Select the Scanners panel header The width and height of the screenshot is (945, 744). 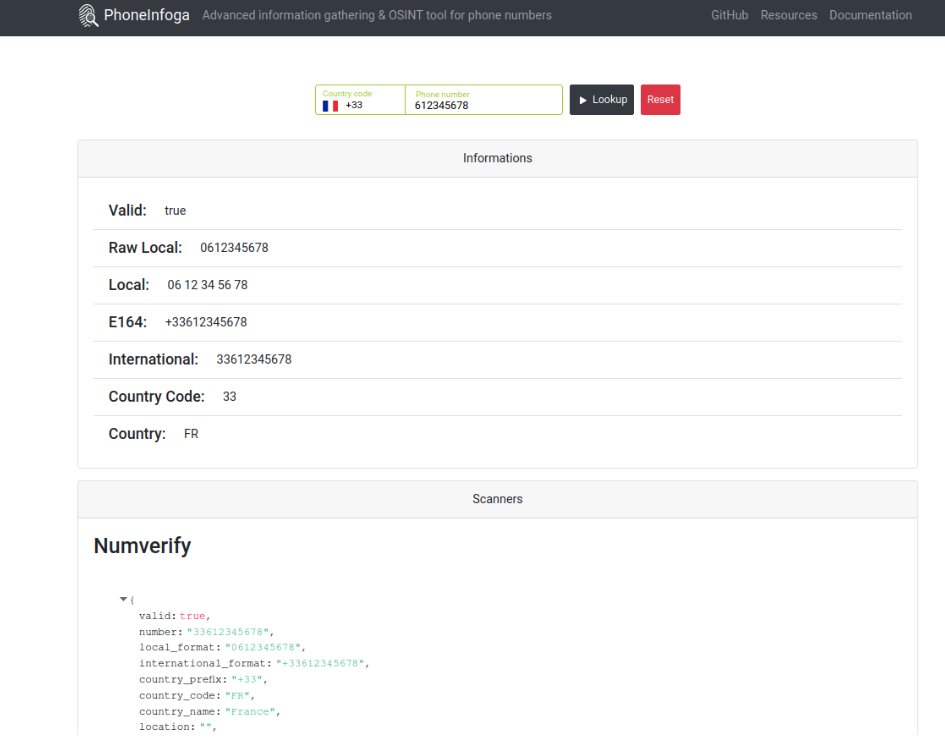[x=497, y=499]
